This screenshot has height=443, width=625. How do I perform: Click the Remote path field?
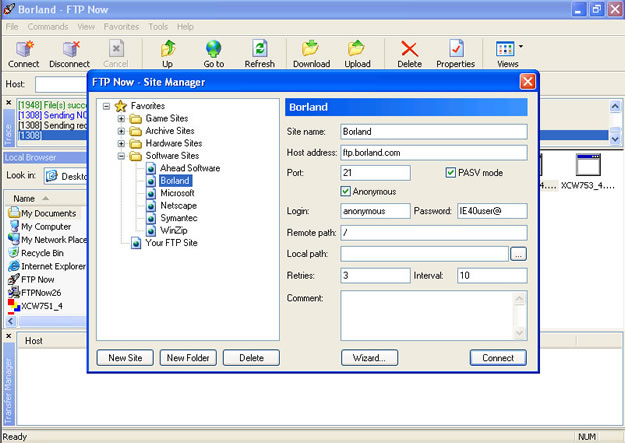[434, 232]
